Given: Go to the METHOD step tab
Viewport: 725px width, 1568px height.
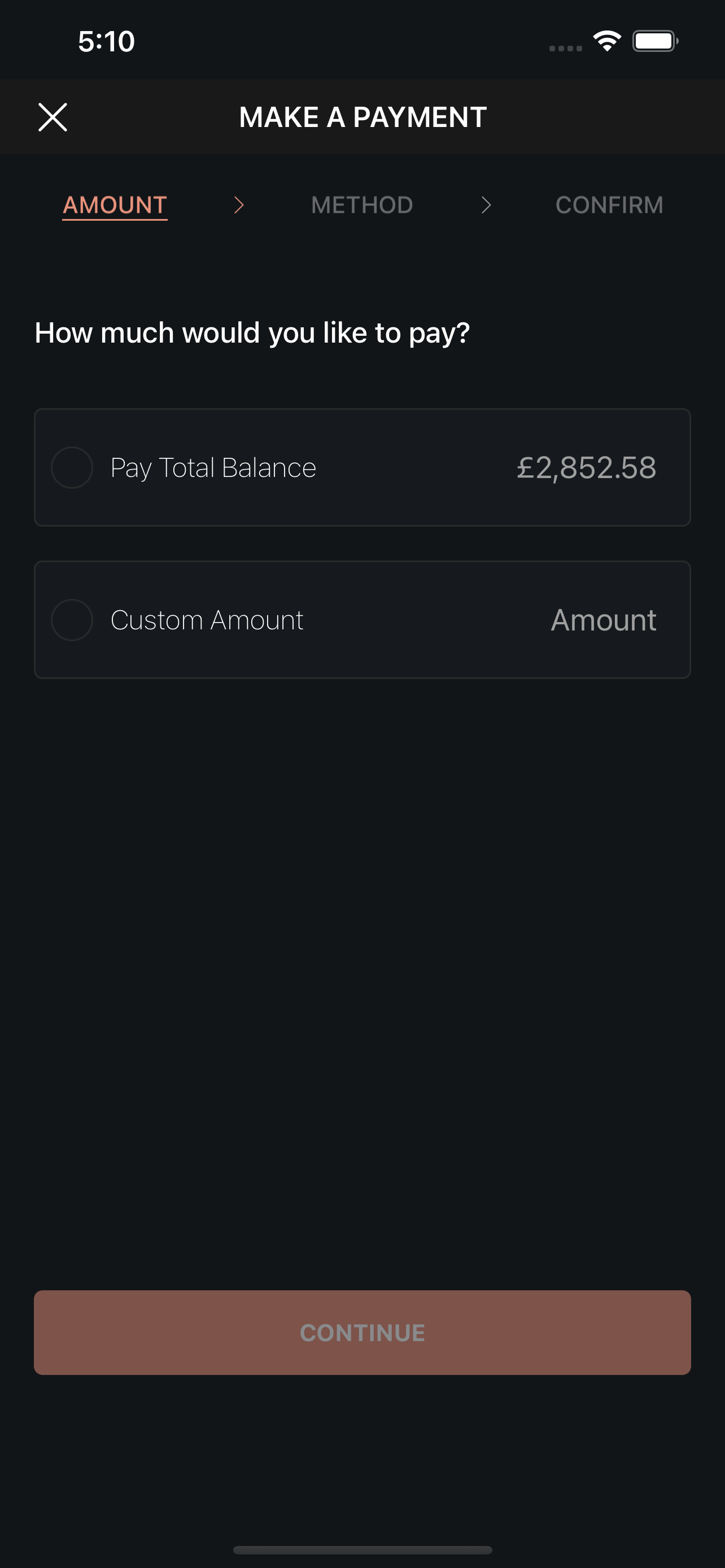Looking at the screenshot, I should click(x=362, y=205).
